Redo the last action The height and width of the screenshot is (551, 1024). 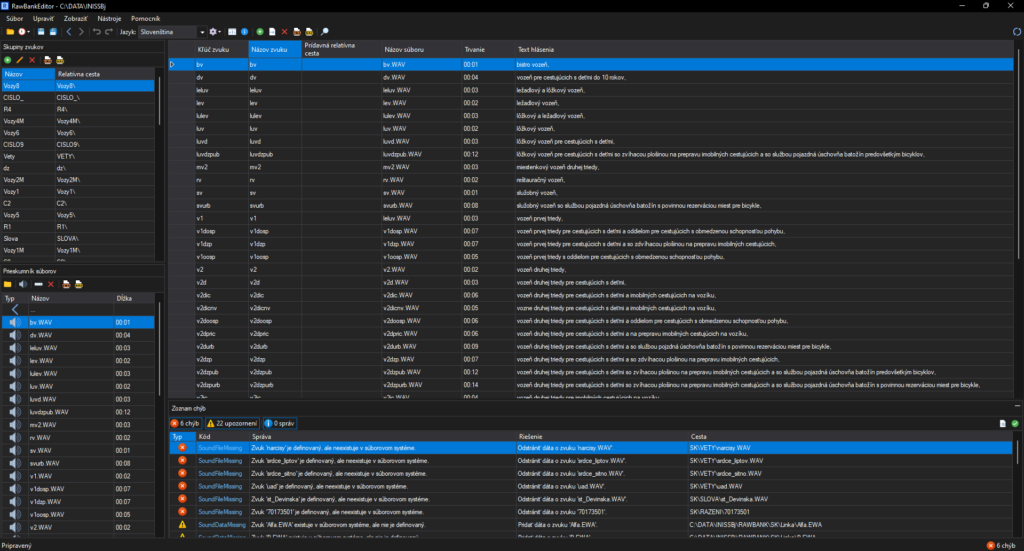(109, 31)
